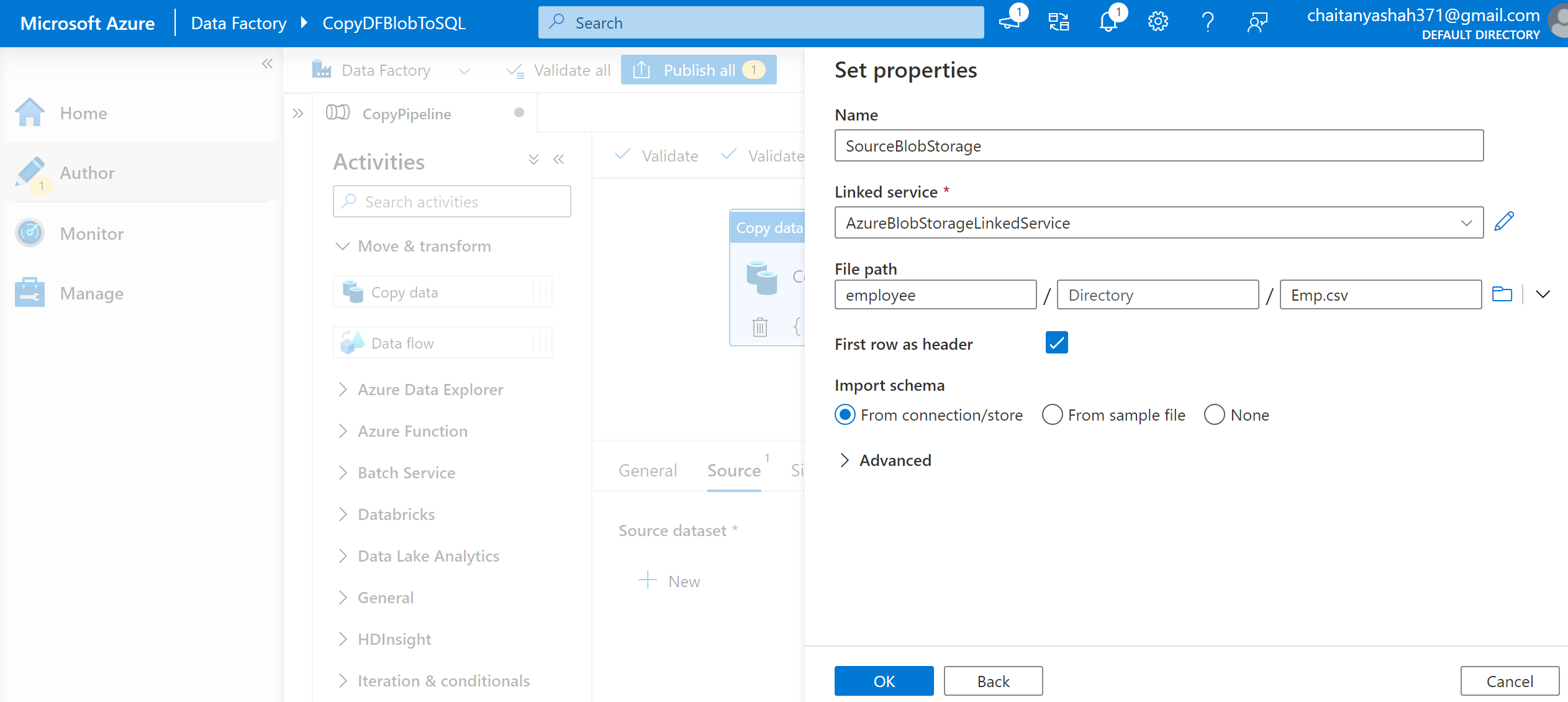This screenshot has height=702, width=1568.
Task: Uncheck First row as header
Action: coord(1056,342)
